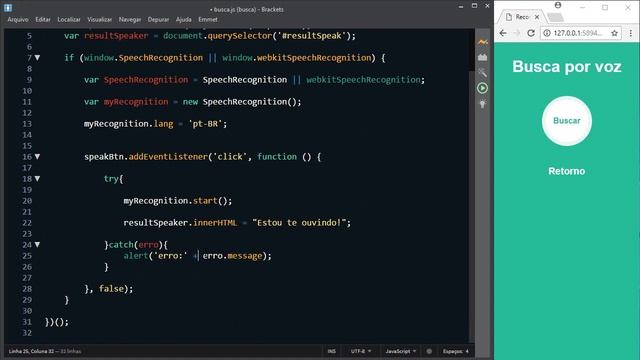
Task: Click the Buscar round button
Action: click(x=567, y=121)
